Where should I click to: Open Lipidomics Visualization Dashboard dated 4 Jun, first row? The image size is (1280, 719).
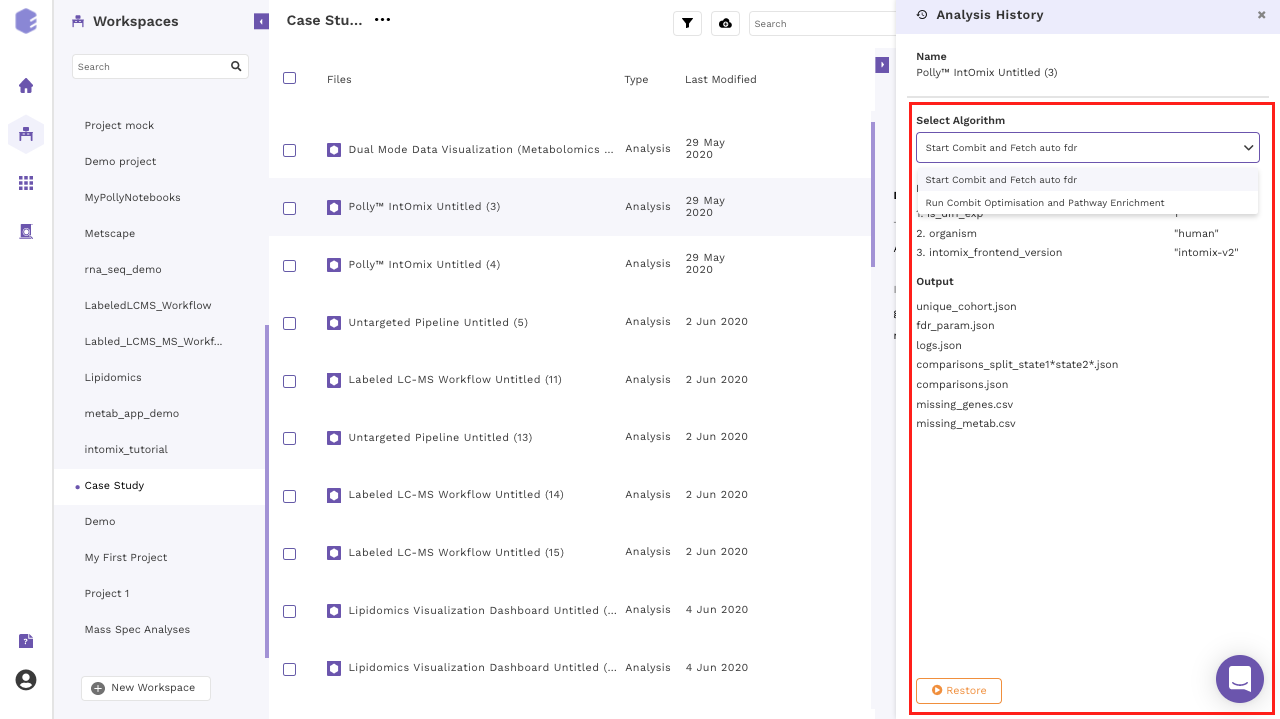point(482,610)
